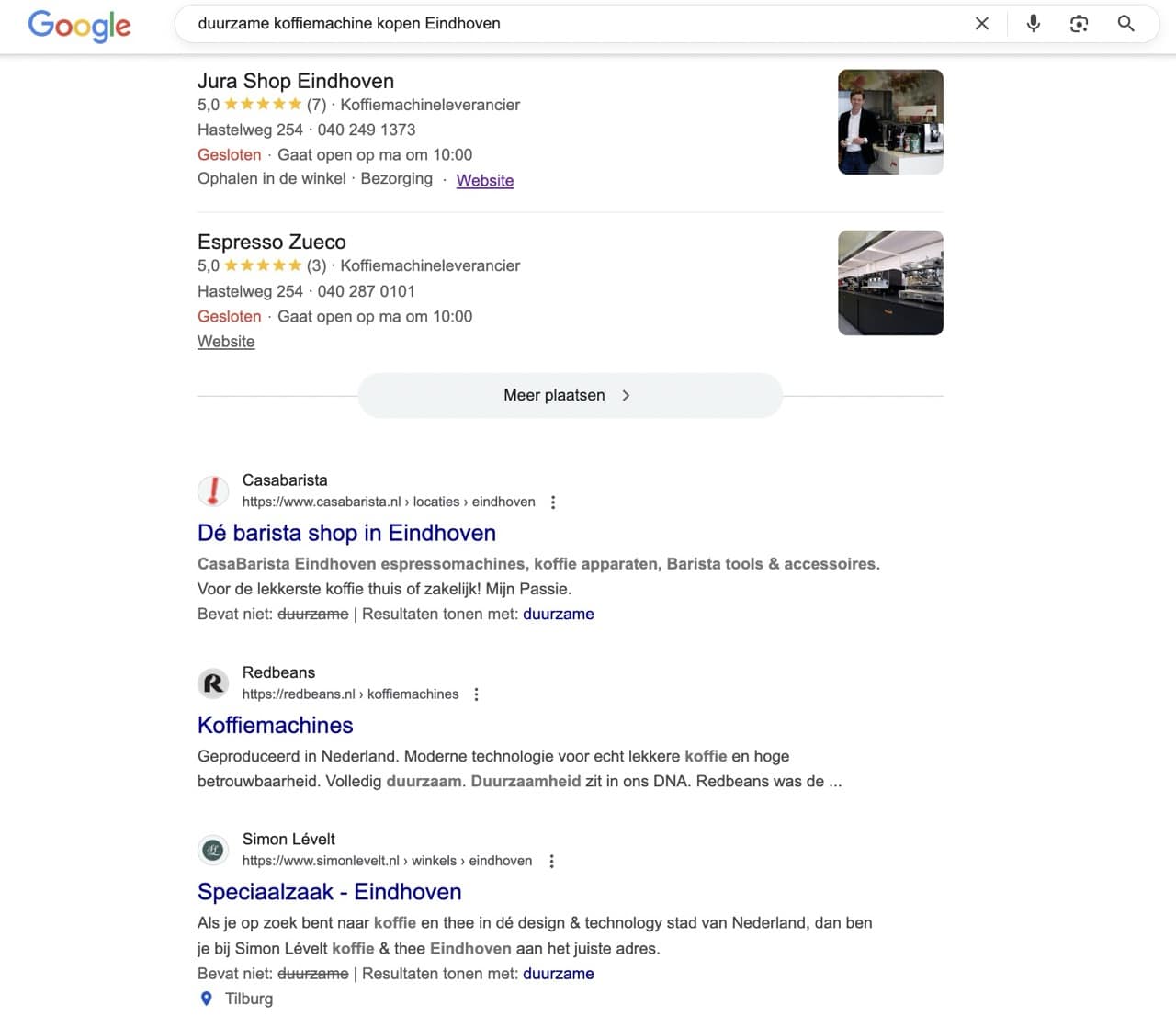Open Jura Shop Eindhoven listing
Screen dimensions: 1176x1027
coord(296,81)
